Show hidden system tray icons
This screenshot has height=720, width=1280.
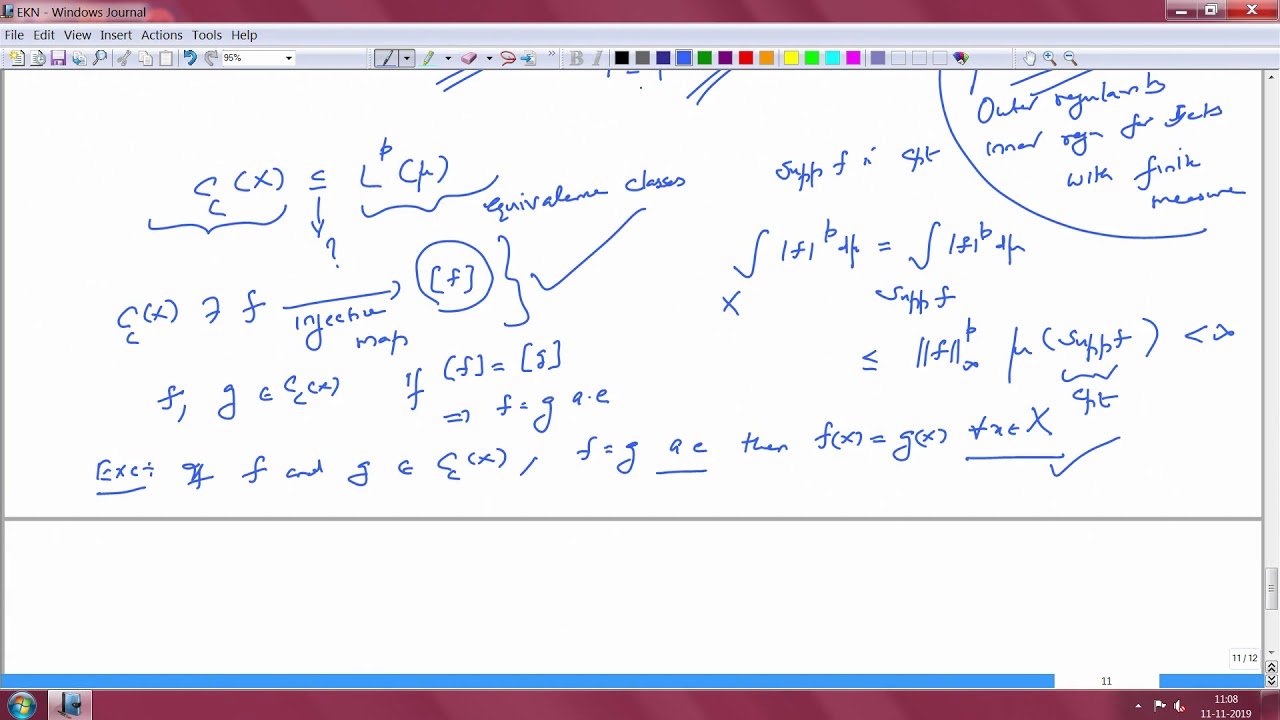pos(1138,706)
